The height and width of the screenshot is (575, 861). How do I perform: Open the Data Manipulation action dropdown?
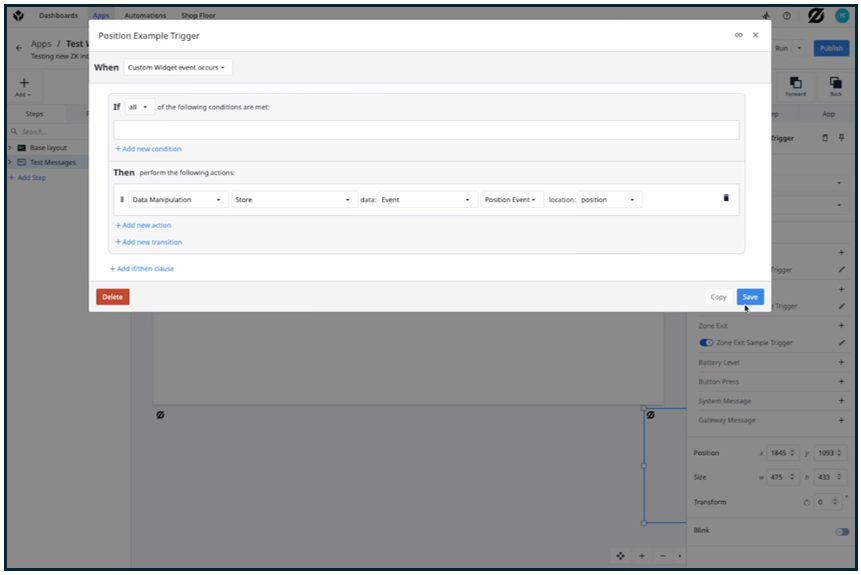pos(177,200)
